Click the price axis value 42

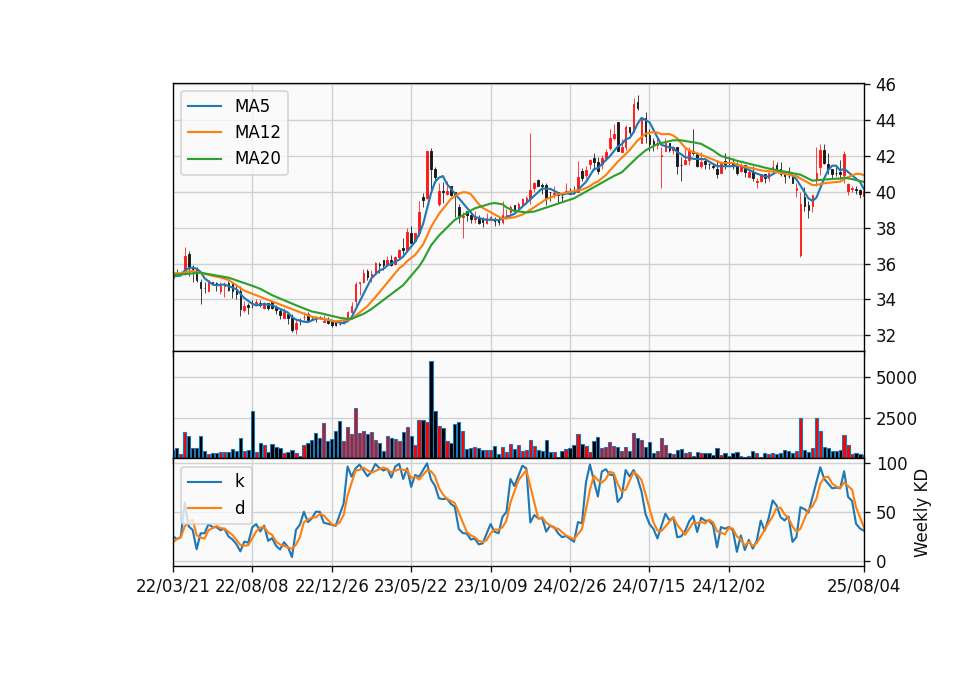(885, 157)
